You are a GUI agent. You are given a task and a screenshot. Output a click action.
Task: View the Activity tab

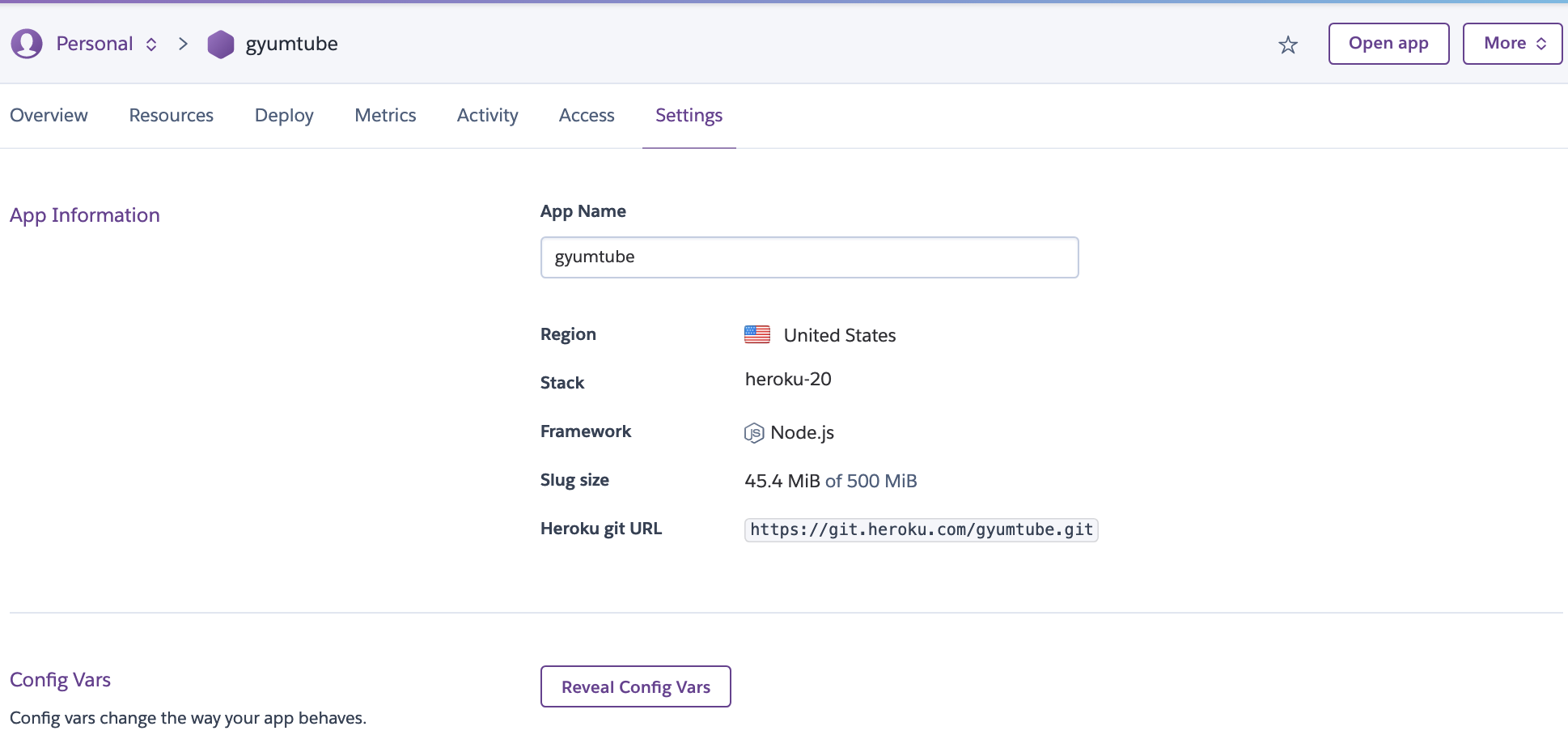(487, 116)
